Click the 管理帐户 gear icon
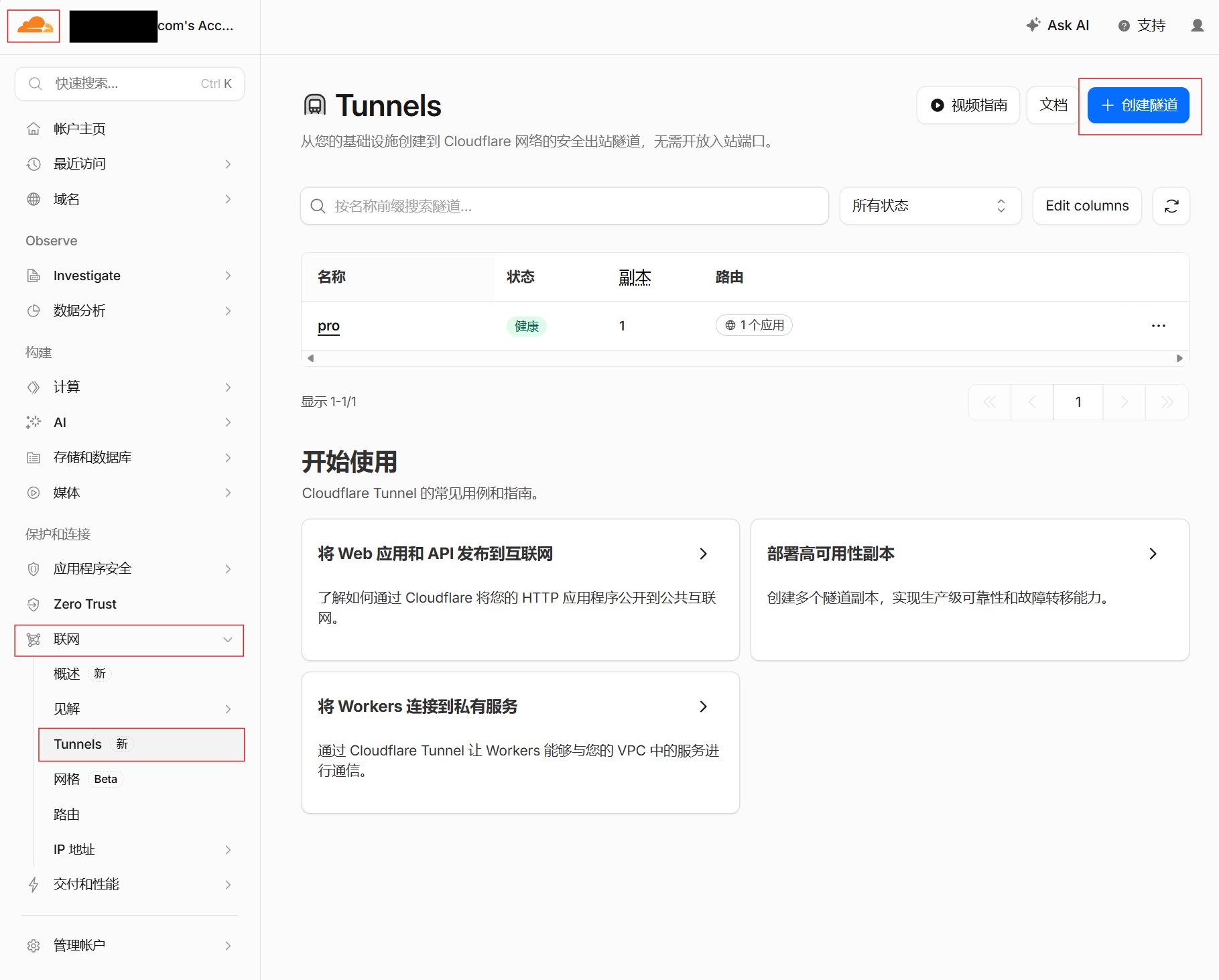Viewport: 1219px width, 980px height. click(34, 946)
